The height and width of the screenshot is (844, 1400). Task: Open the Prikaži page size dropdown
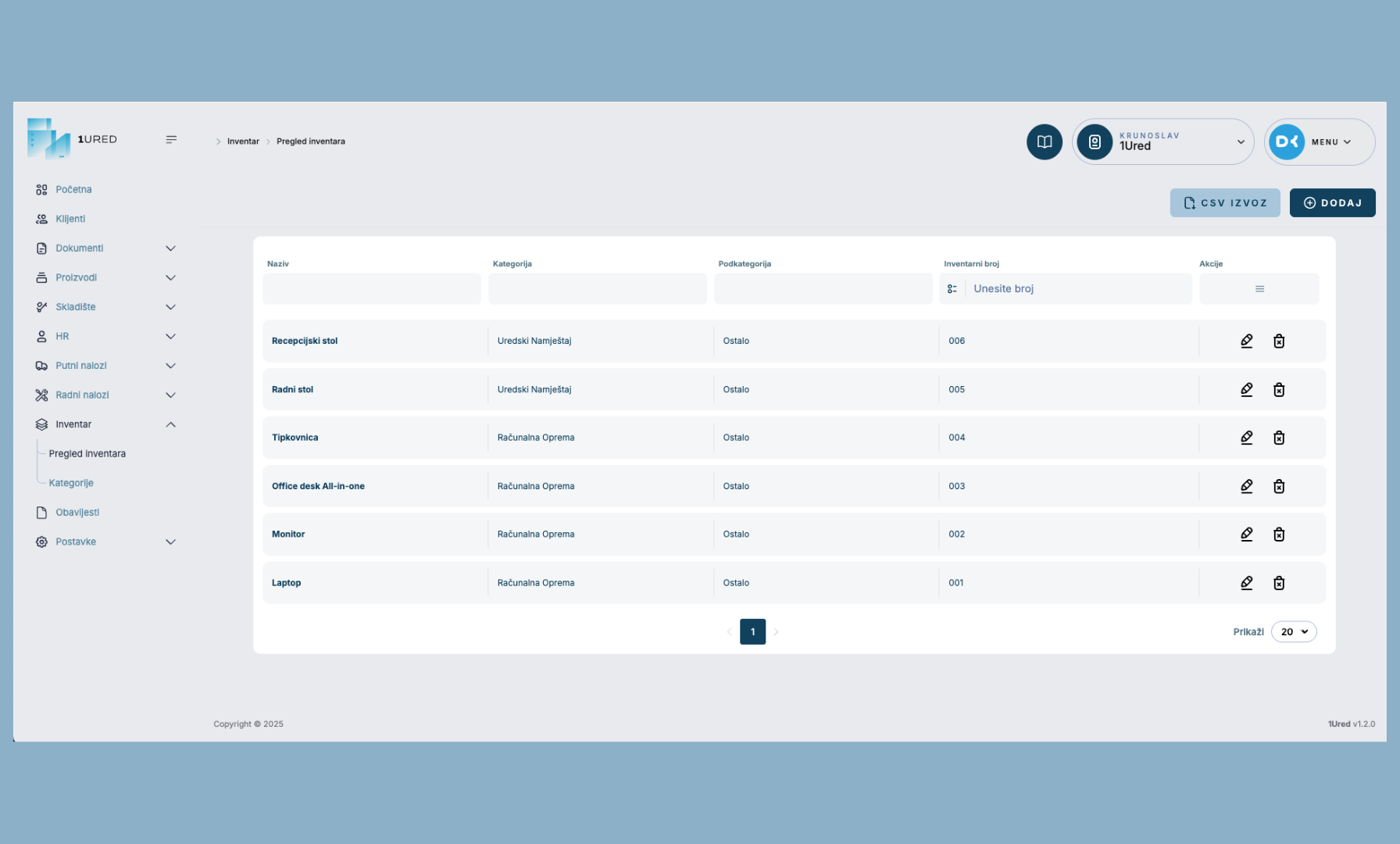coord(1294,631)
